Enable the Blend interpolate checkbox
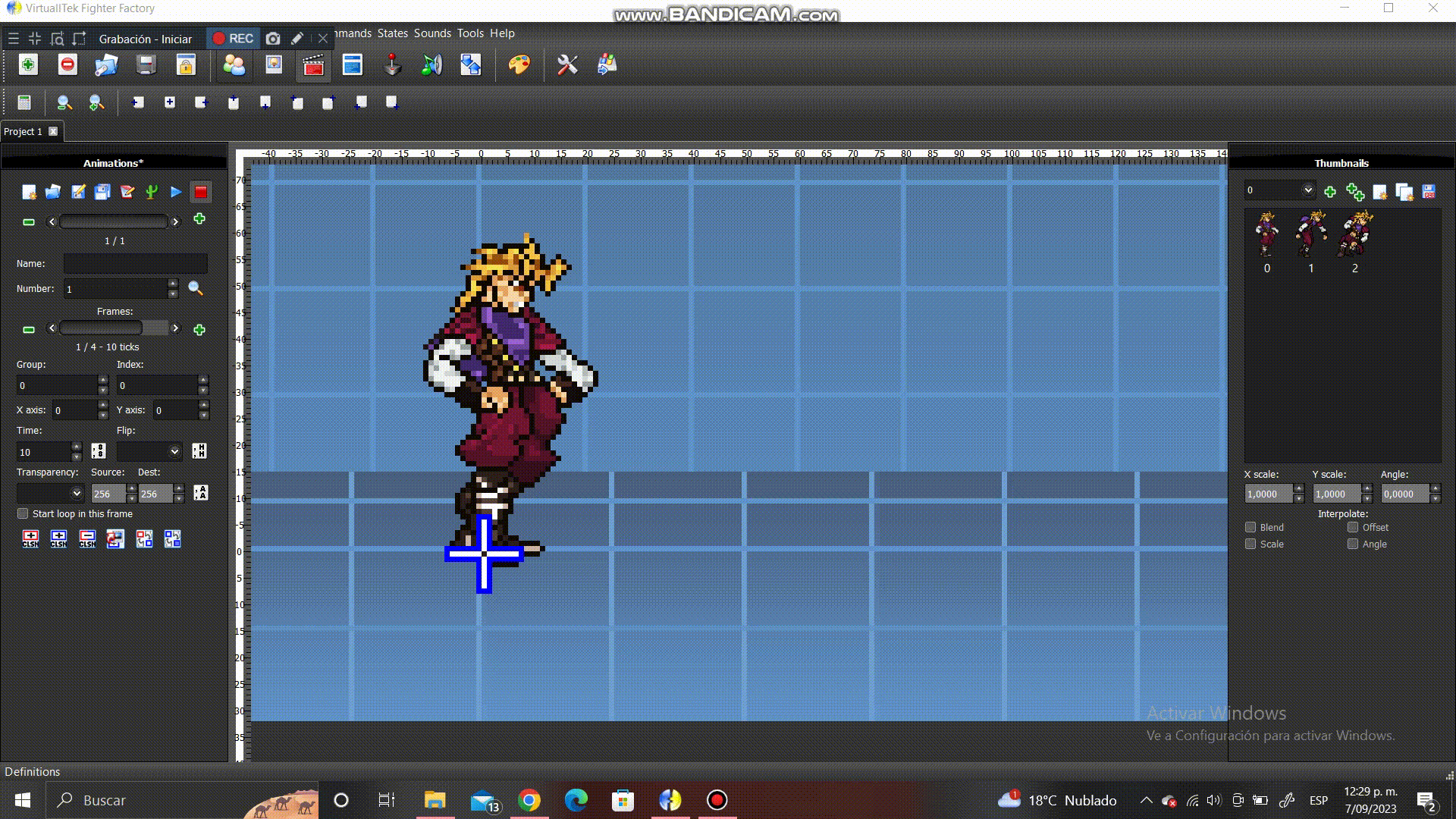Screen dimensions: 1456x819 [x=1250, y=527]
